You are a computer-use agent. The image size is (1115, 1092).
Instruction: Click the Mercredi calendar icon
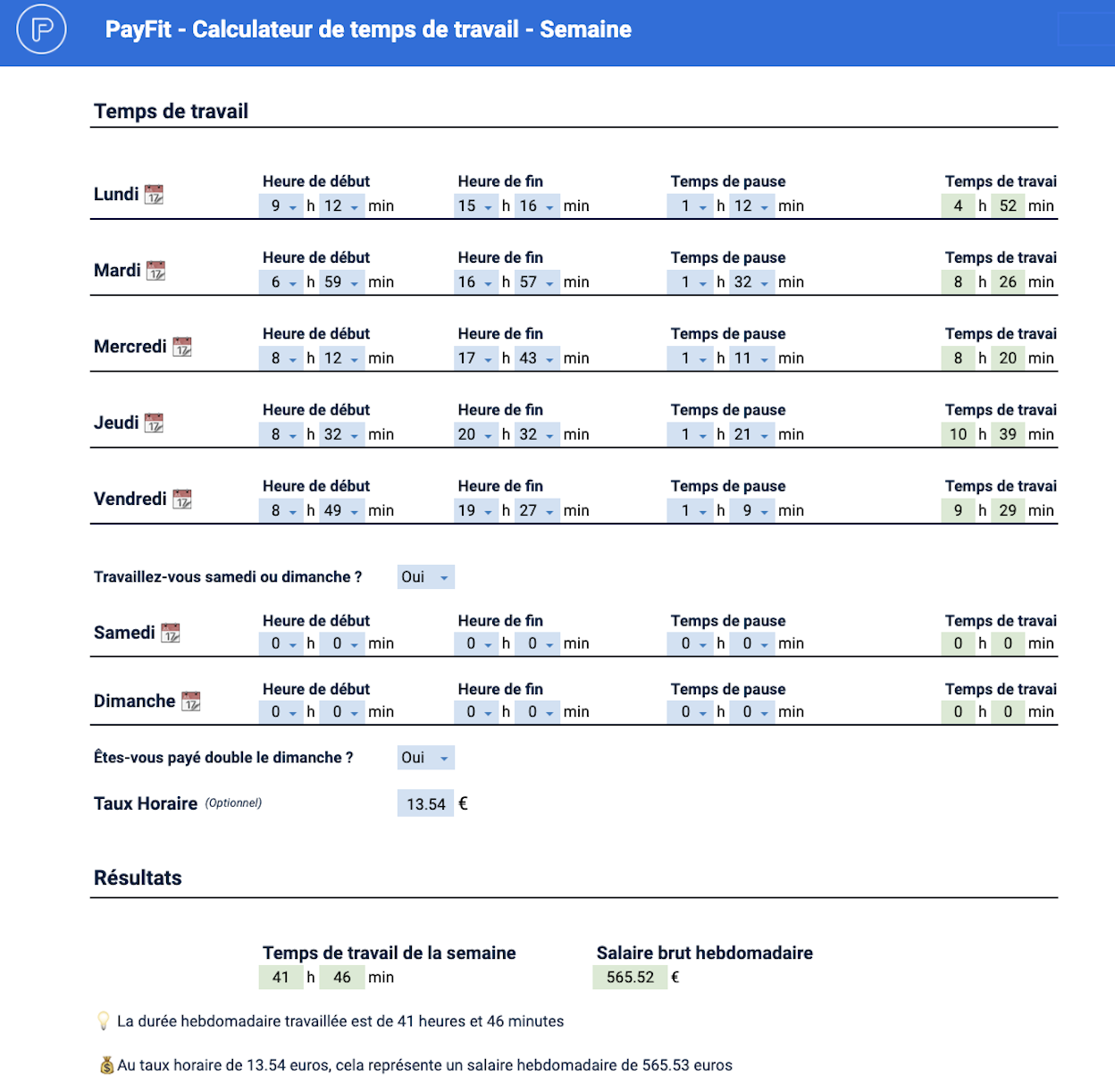[182, 347]
